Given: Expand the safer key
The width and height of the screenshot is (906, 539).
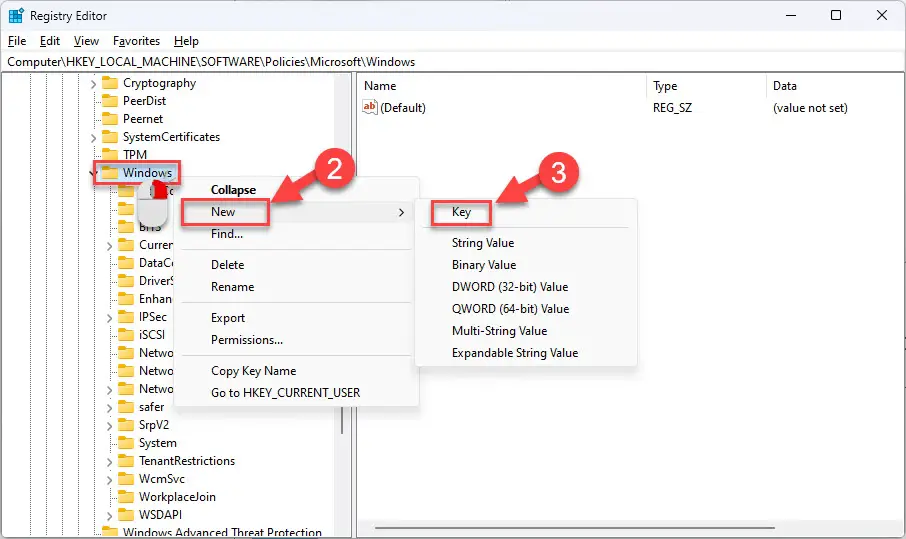Looking at the screenshot, I should [x=109, y=407].
